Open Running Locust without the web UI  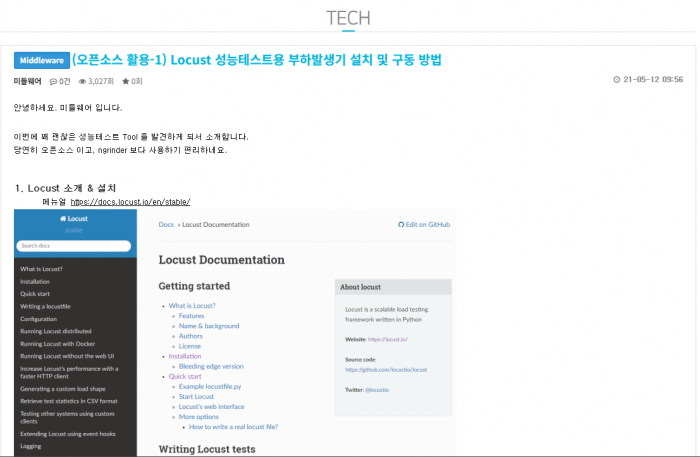[x=67, y=356]
